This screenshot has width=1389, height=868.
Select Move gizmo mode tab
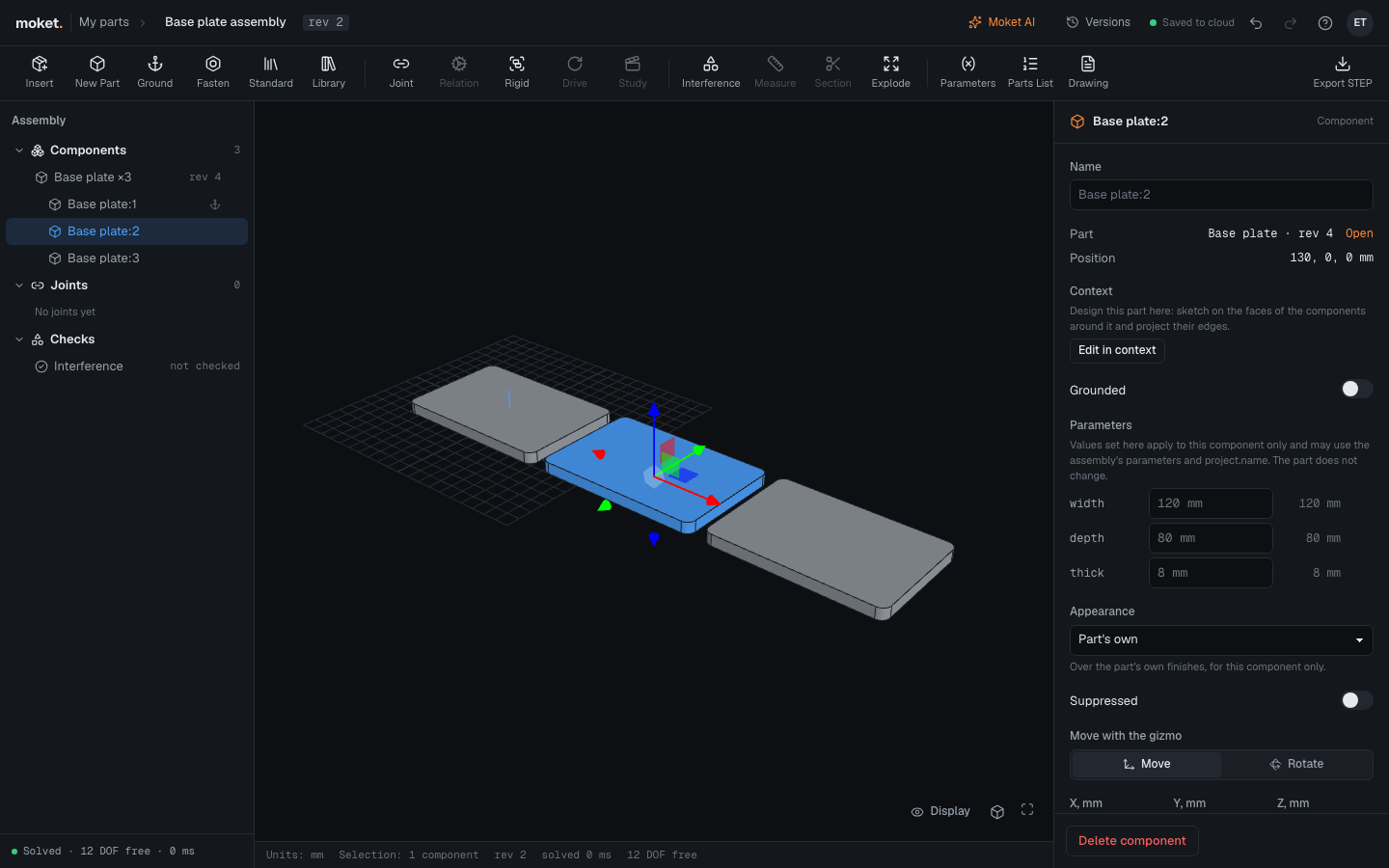(1146, 764)
